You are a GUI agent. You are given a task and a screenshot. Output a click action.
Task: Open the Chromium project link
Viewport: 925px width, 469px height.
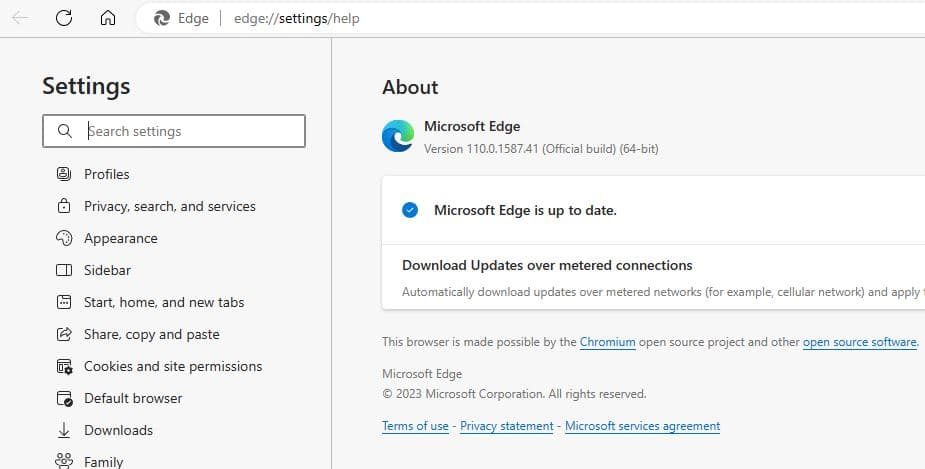(607, 342)
